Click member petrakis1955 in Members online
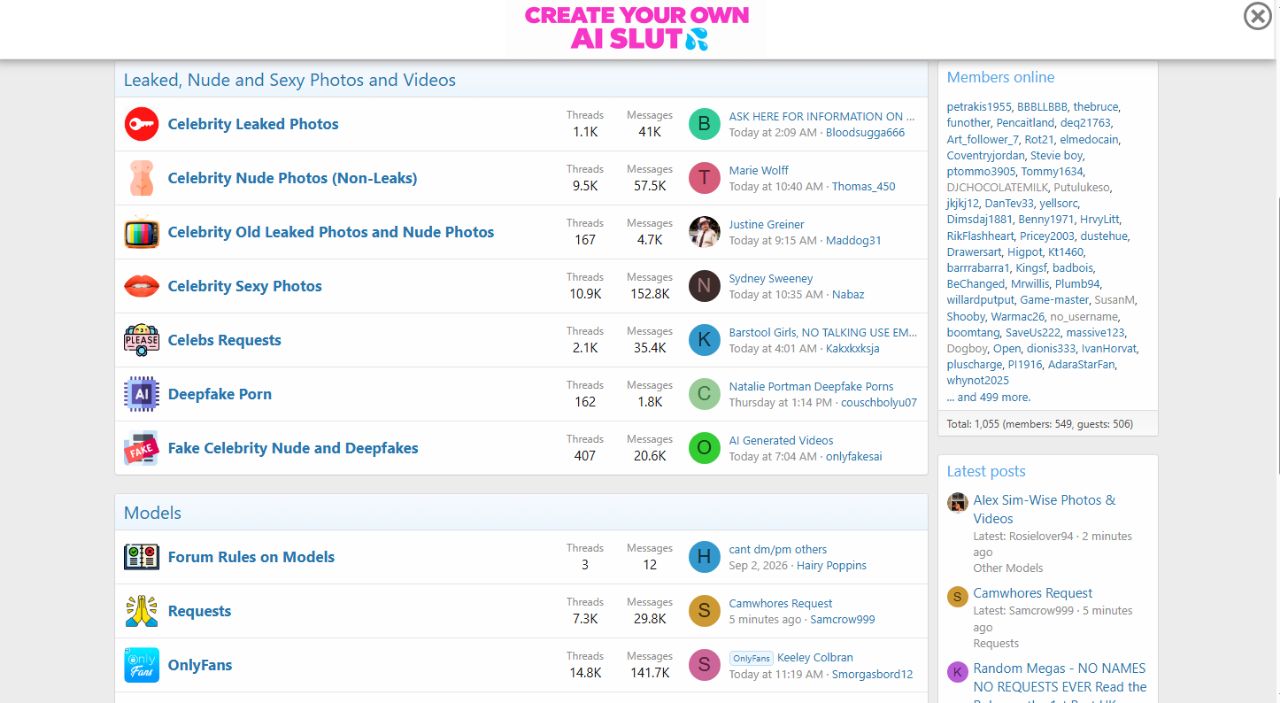1280x703 pixels. (x=979, y=107)
